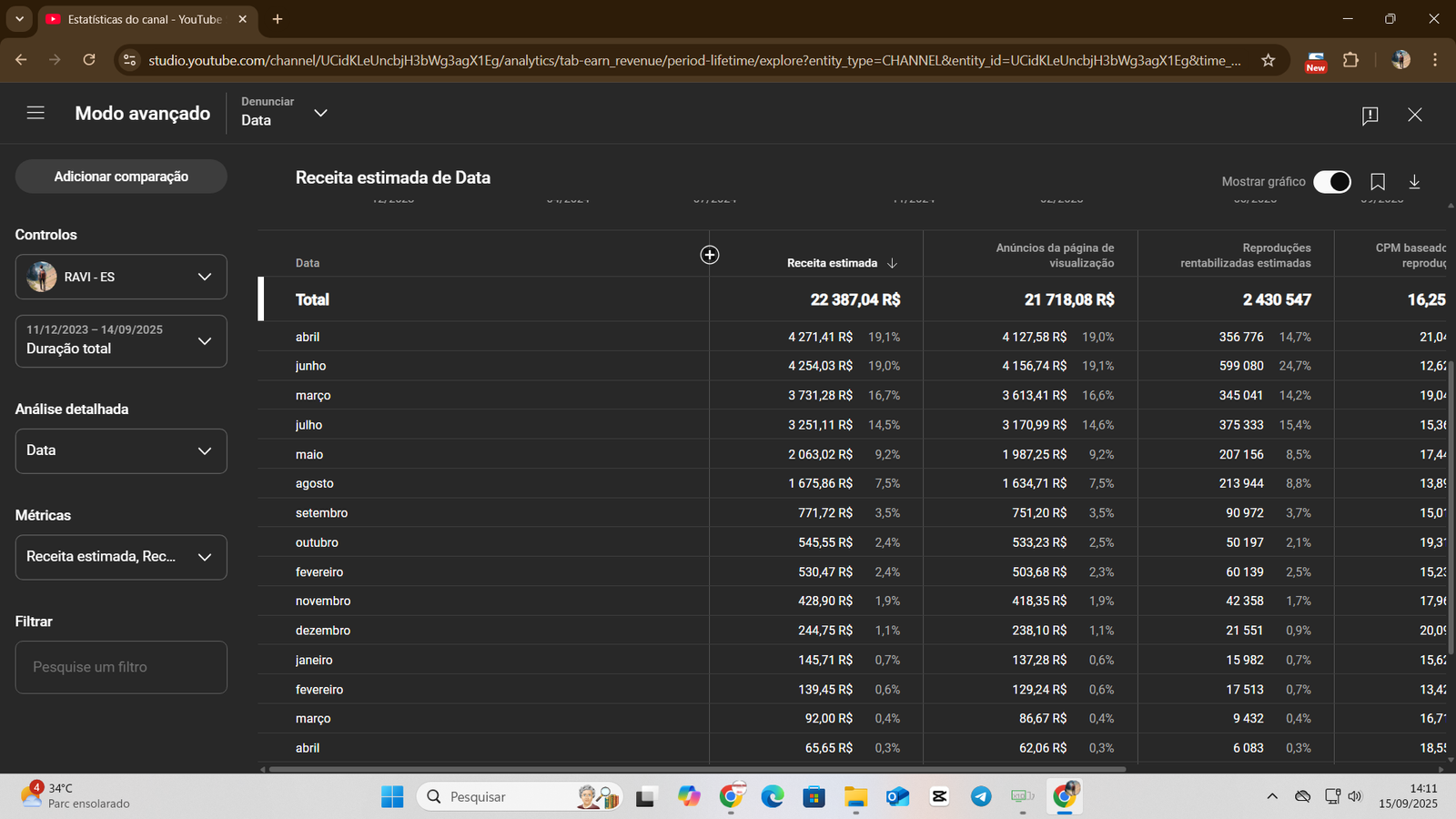Image resolution: width=1456 pixels, height=819 pixels.
Task: Download the current report data
Action: point(1414,182)
